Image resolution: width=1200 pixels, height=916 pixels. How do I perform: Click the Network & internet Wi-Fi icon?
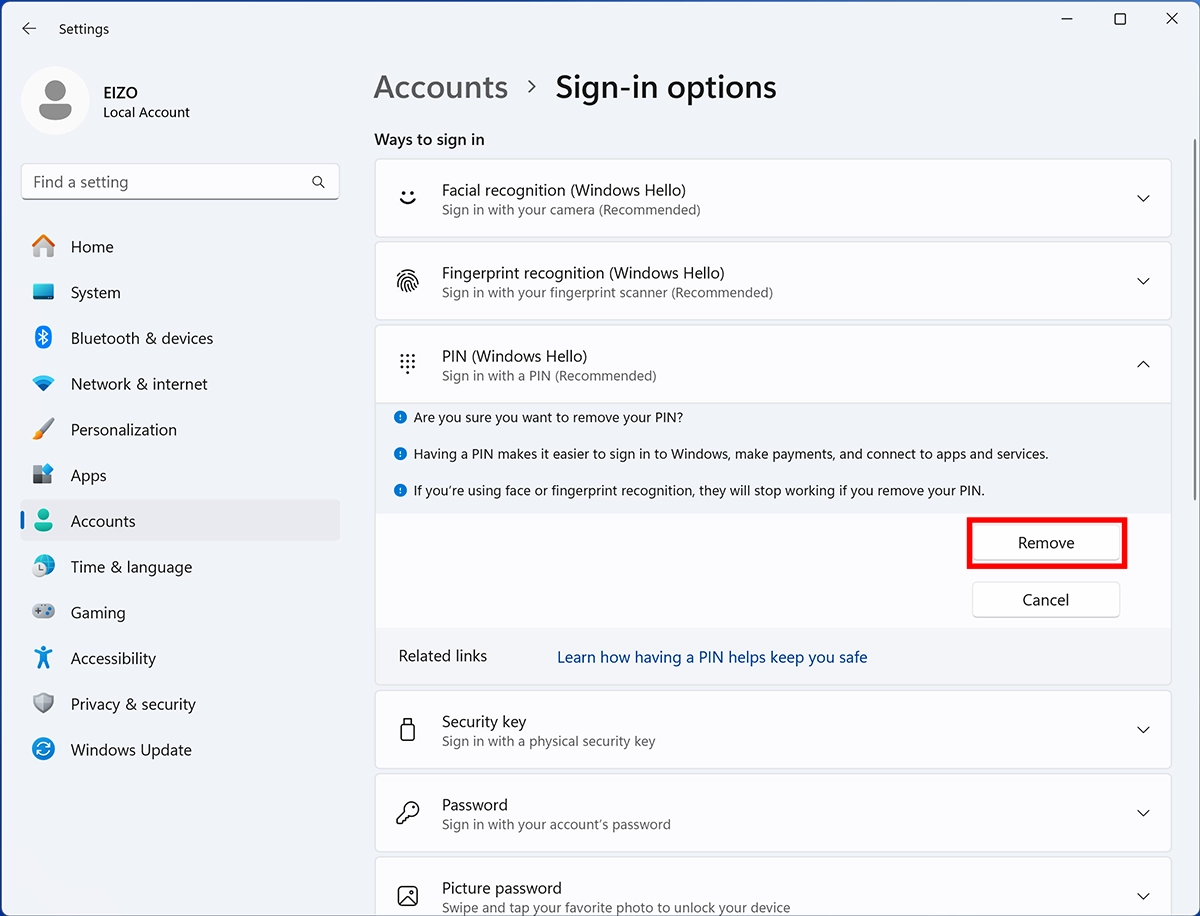point(43,384)
